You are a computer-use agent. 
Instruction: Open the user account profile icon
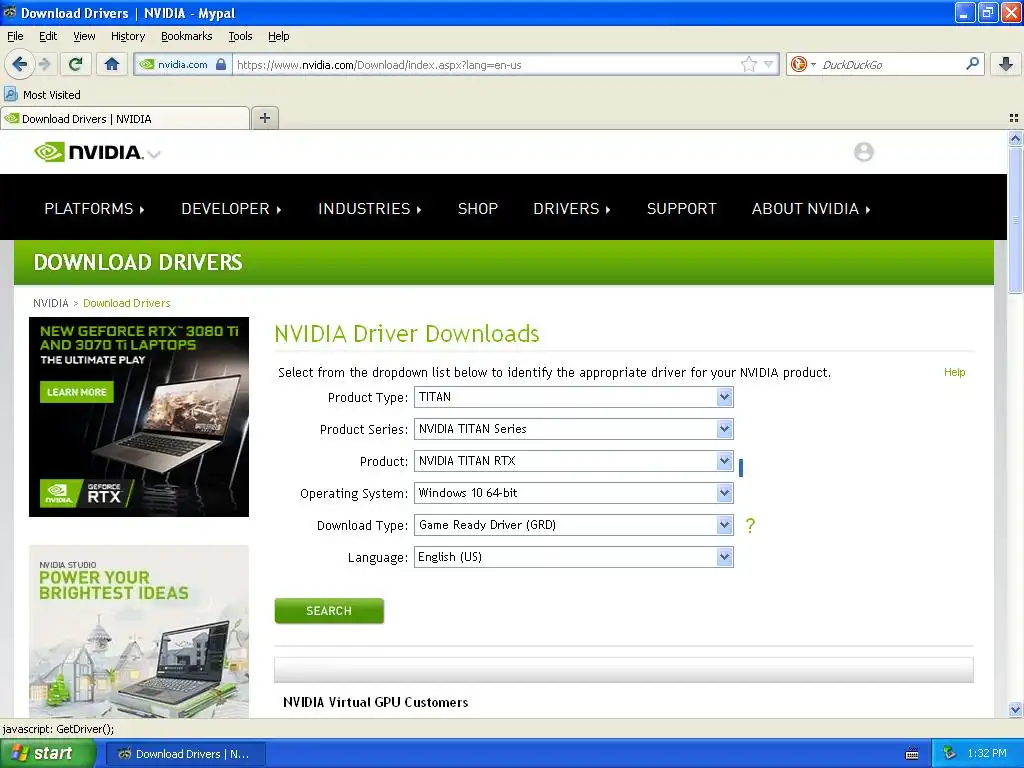tap(863, 152)
